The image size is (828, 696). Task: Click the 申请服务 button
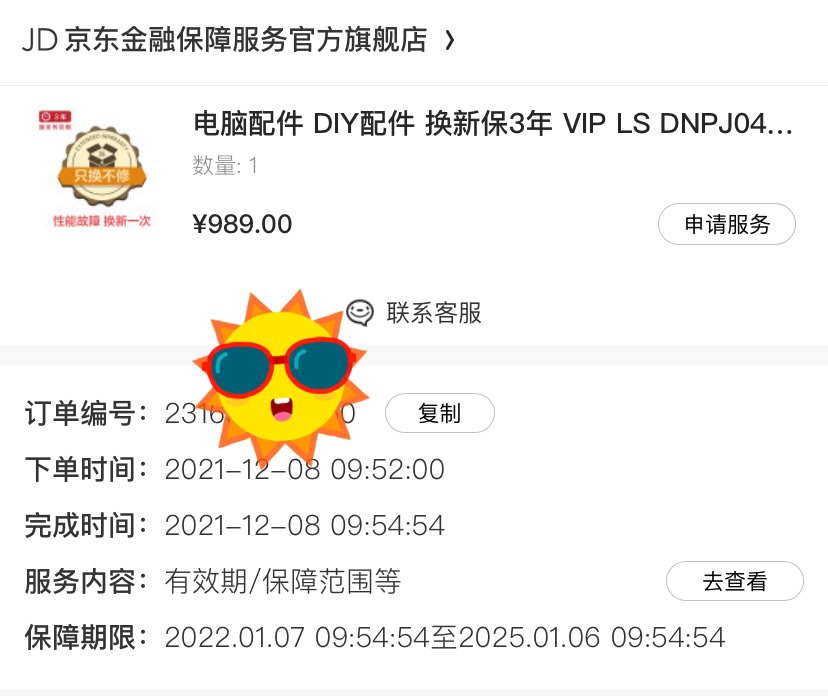[x=727, y=224]
